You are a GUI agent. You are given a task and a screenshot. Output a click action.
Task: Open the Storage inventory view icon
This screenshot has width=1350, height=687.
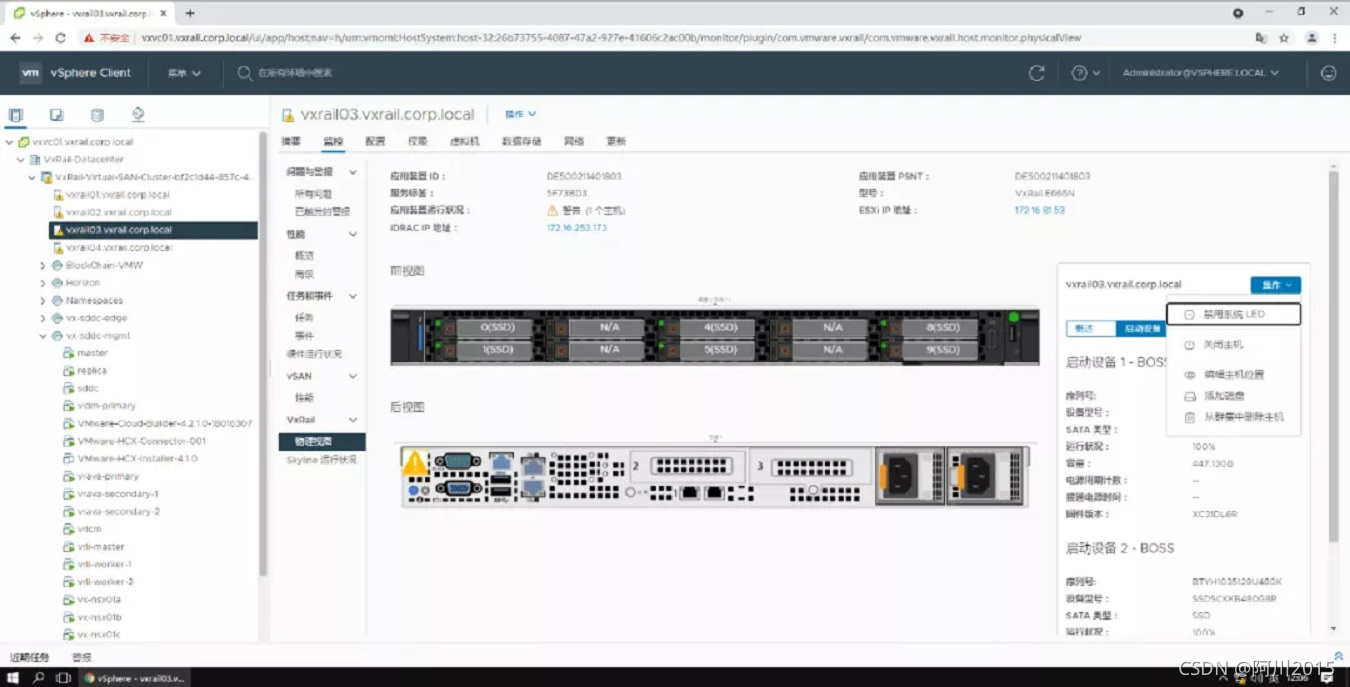click(97, 115)
